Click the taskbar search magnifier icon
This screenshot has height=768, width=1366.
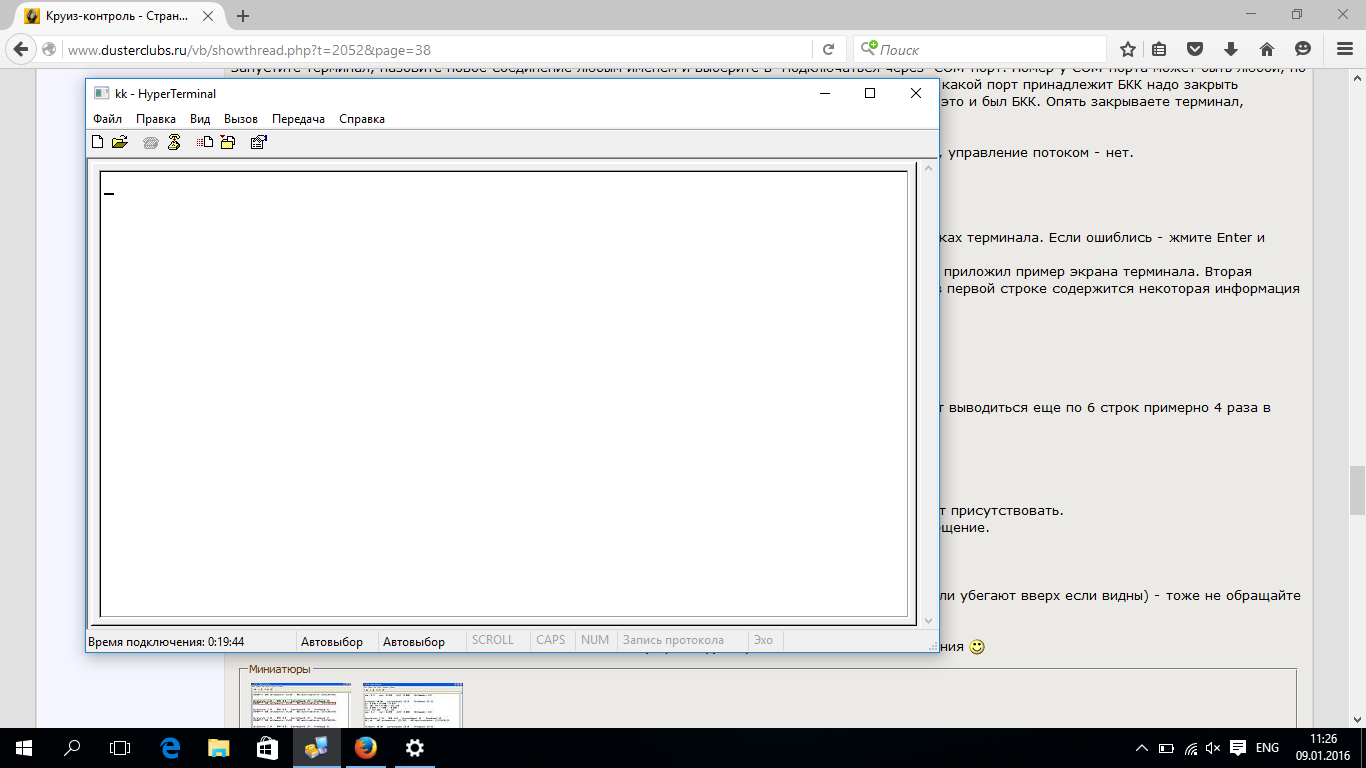(72, 747)
